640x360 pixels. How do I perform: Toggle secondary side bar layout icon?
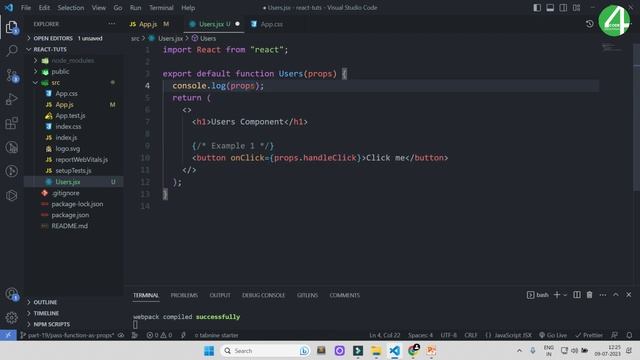click(563, 8)
